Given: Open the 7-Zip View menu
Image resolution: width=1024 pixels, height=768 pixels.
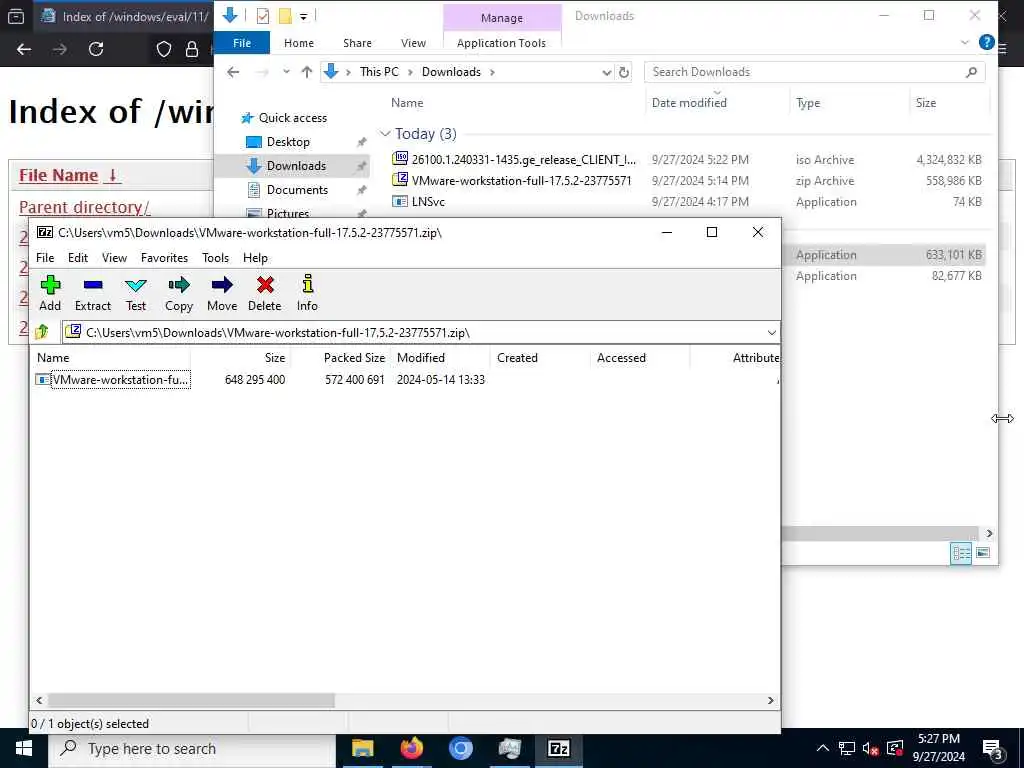Looking at the screenshot, I should [x=114, y=258].
